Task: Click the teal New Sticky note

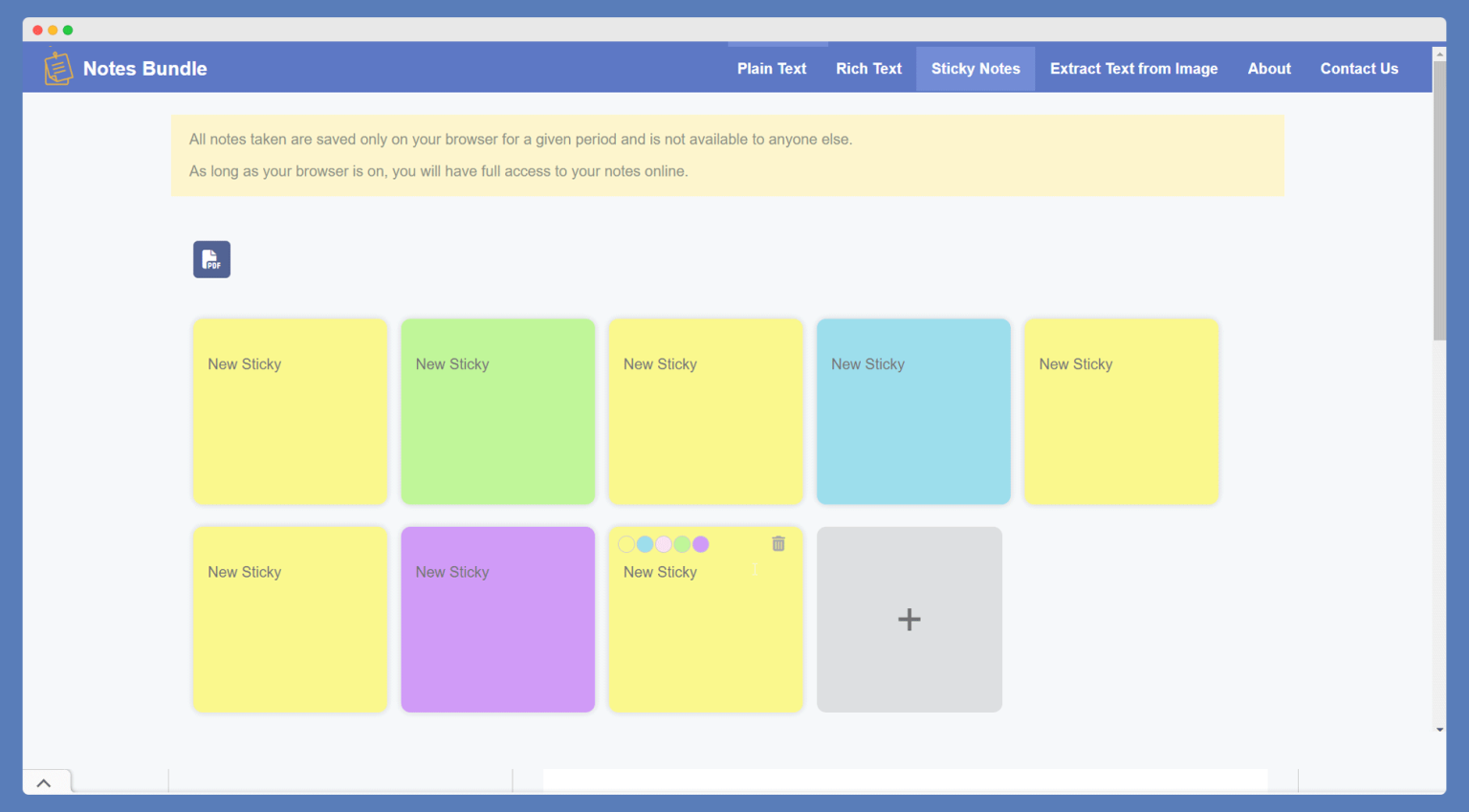Action: (x=912, y=411)
